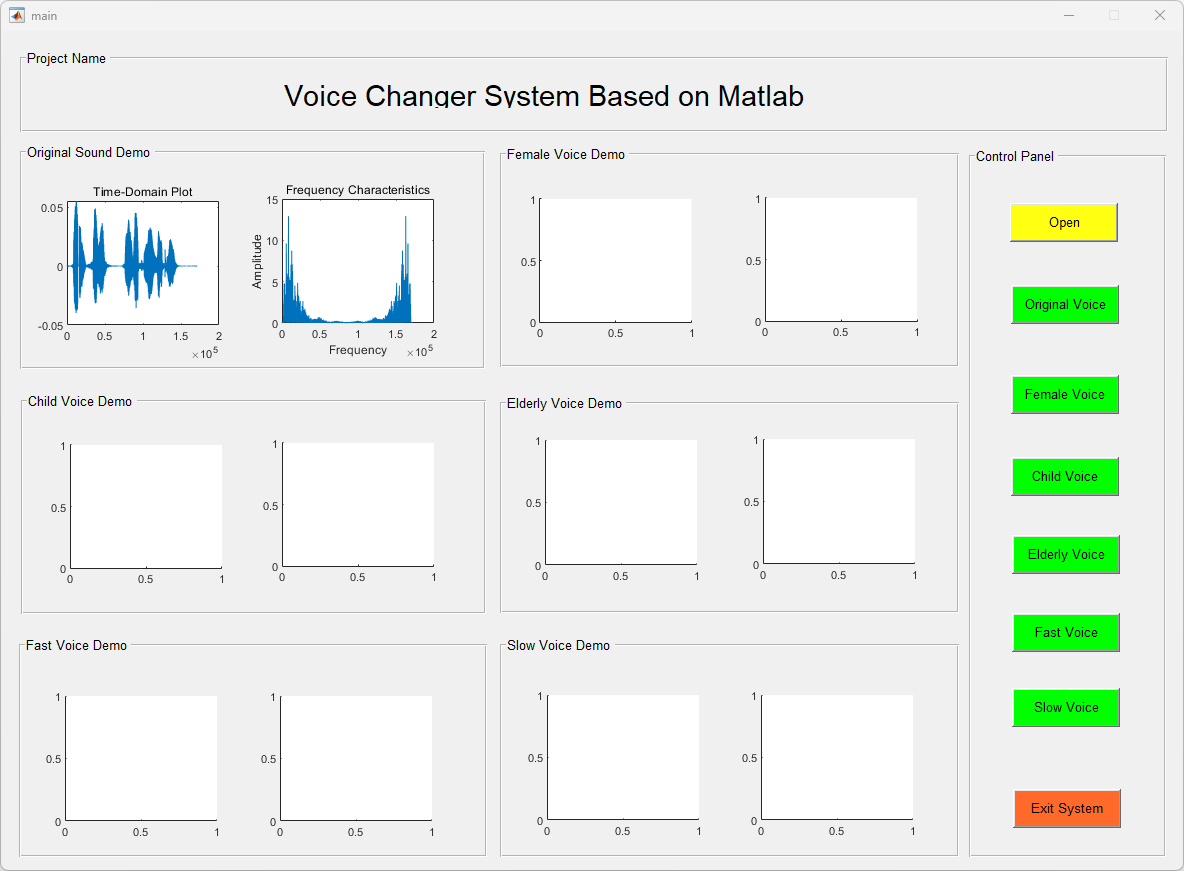Apply the Slow Voice effect

(1065, 708)
